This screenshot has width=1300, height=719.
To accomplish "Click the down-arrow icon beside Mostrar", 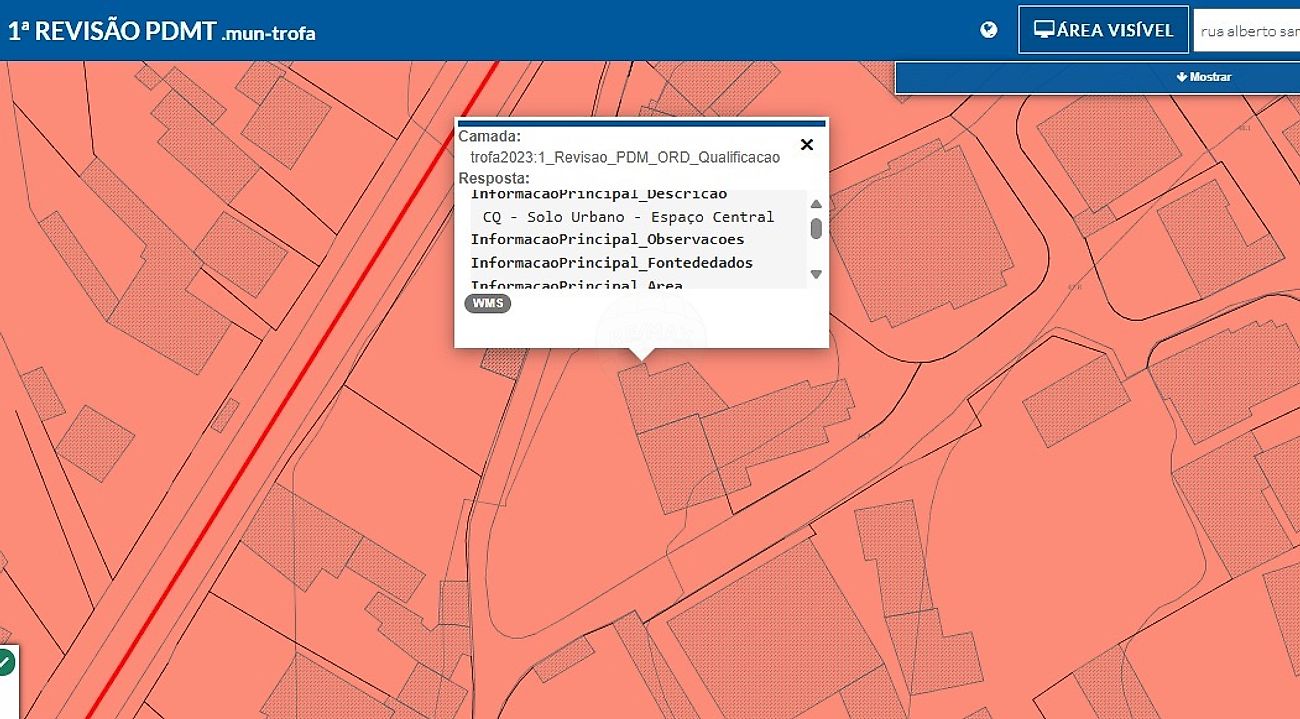I will coord(1181,77).
